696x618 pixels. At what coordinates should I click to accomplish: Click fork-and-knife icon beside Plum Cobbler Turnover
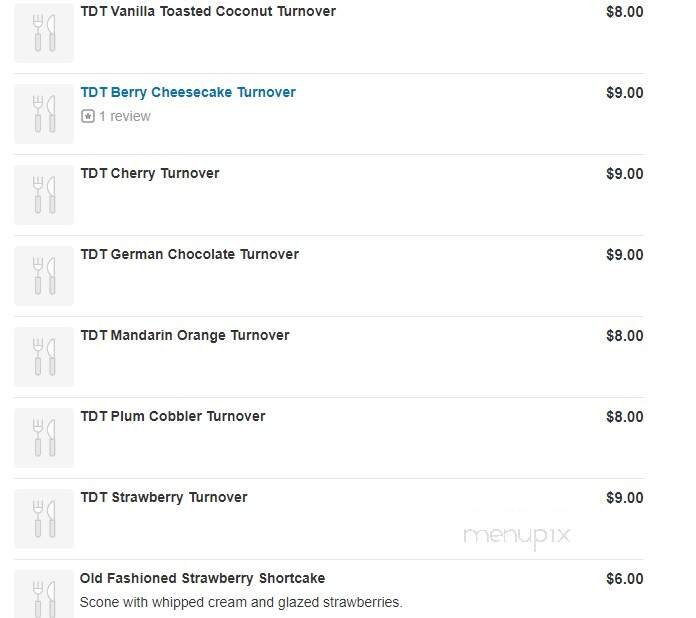(44, 437)
